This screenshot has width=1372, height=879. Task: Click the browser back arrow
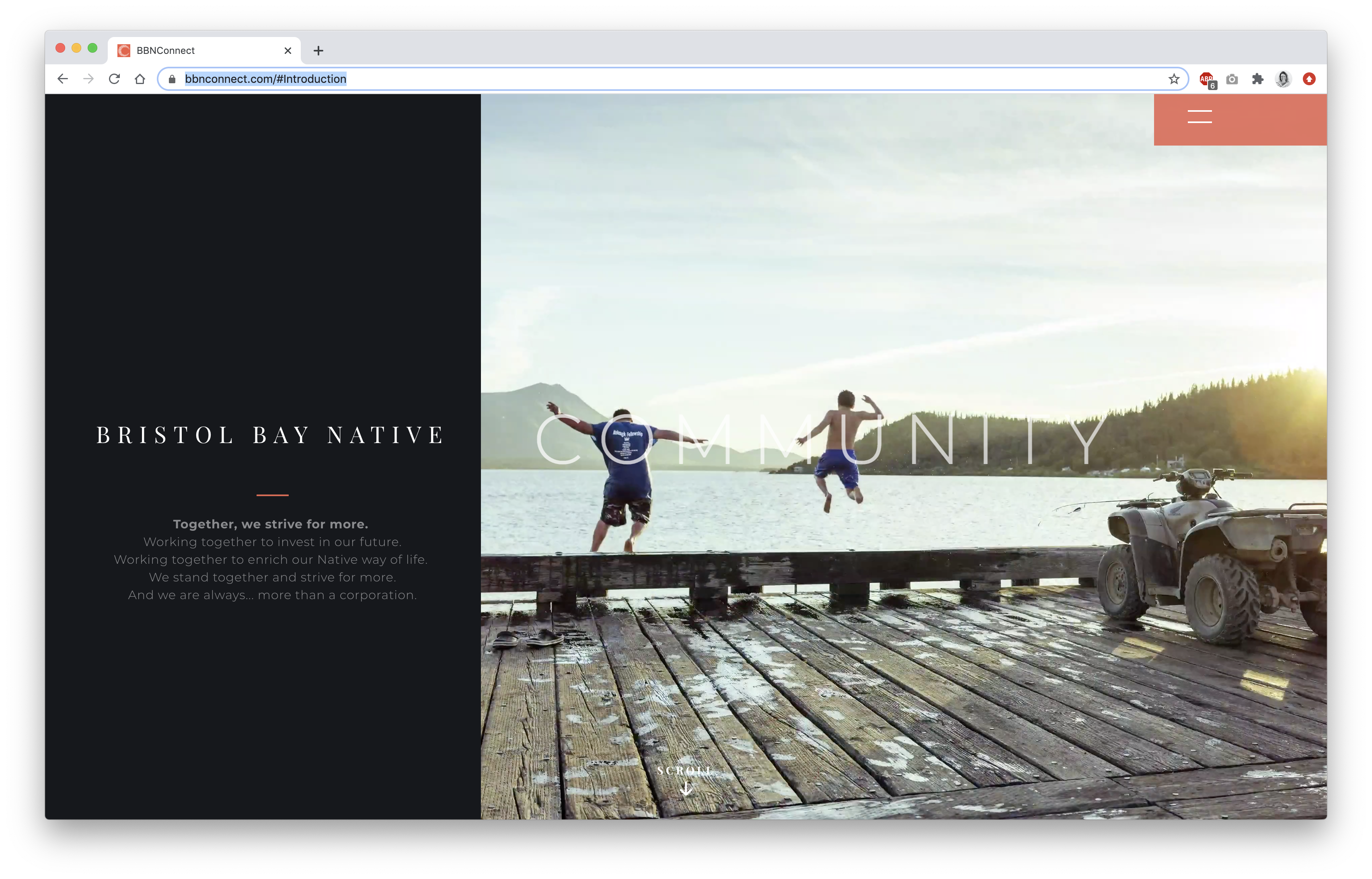tap(63, 79)
